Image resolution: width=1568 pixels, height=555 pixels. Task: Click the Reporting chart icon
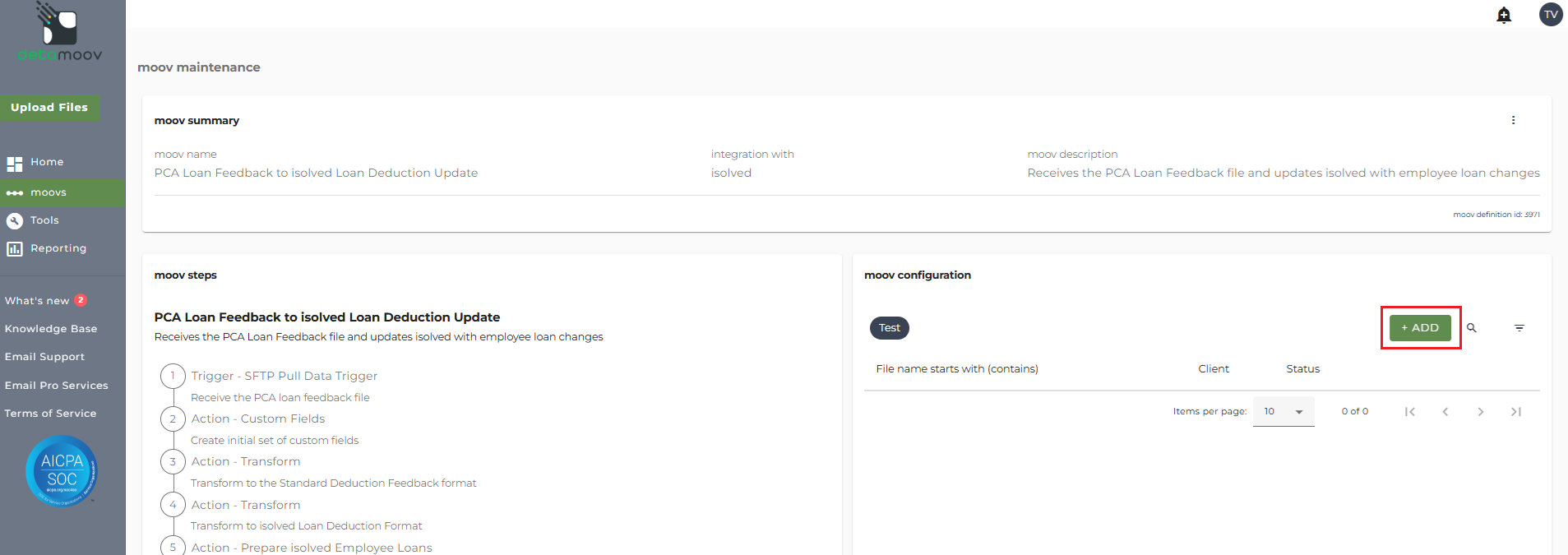pos(15,248)
